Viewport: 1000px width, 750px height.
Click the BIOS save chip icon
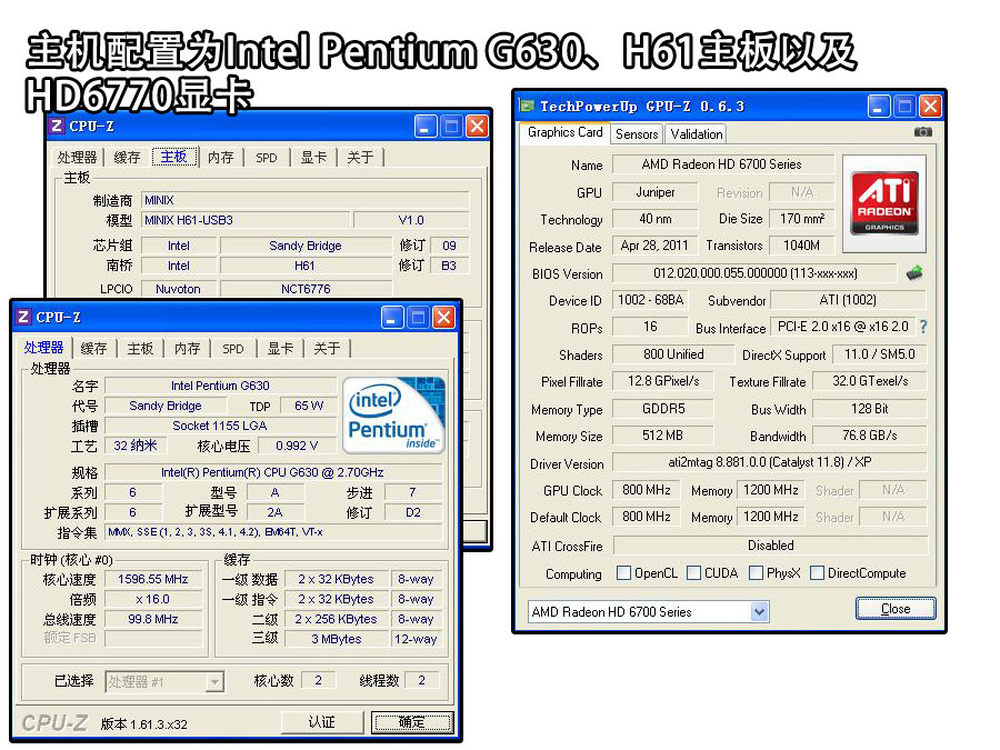914,273
